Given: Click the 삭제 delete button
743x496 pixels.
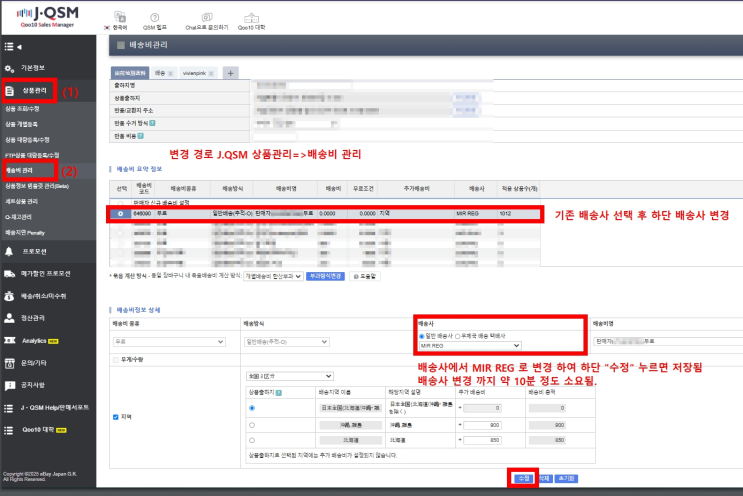Looking at the screenshot, I should pos(544,478).
